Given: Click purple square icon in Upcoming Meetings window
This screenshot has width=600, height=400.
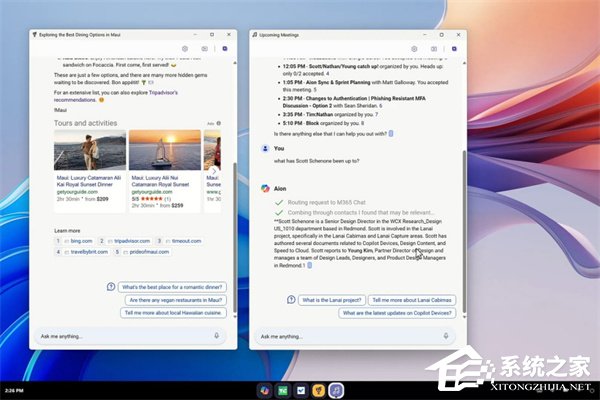Looking at the screenshot, I should coord(454,49).
